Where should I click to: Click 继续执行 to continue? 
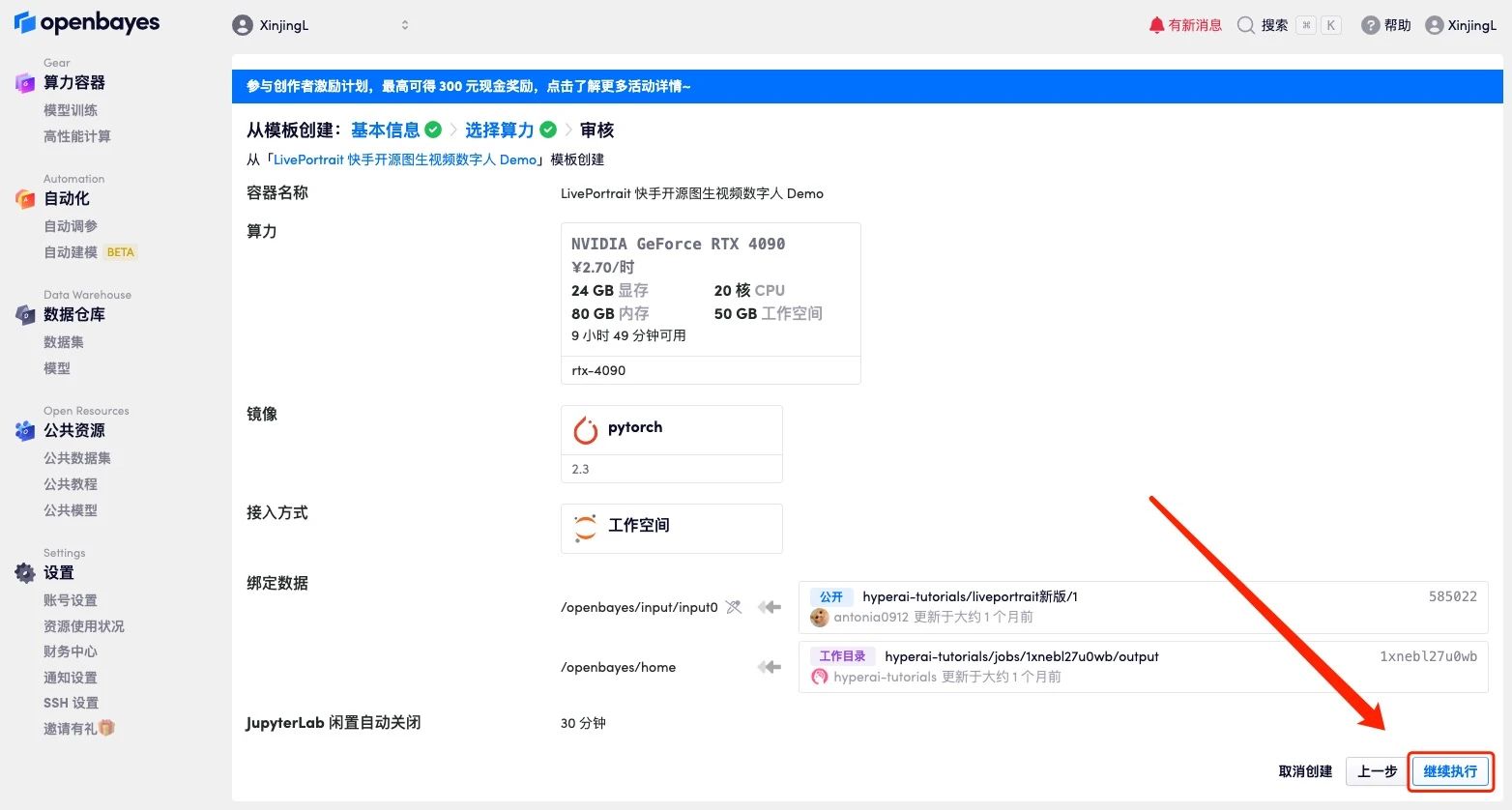coord(1450,771)
